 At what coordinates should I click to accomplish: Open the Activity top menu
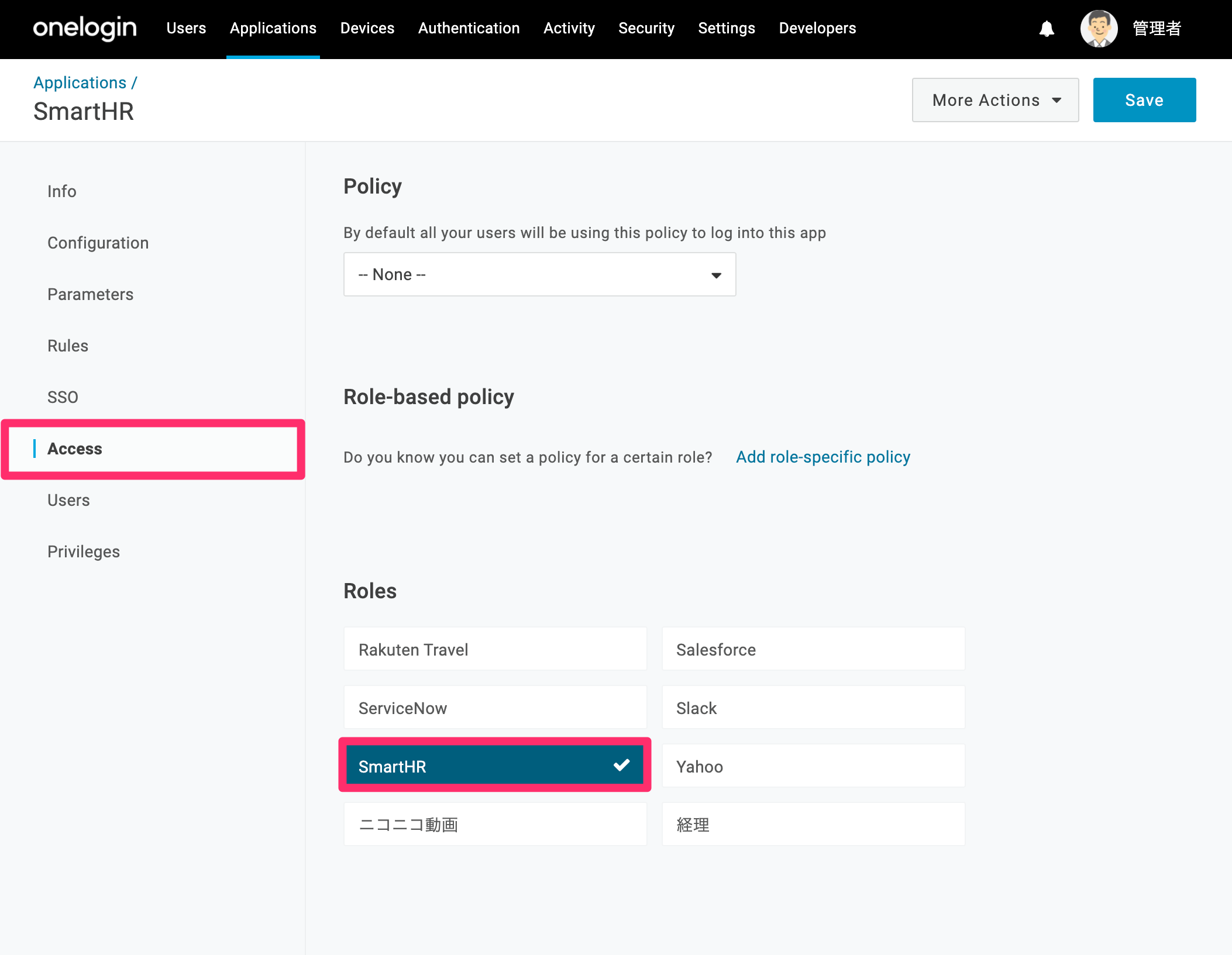[x=569, y=28]
